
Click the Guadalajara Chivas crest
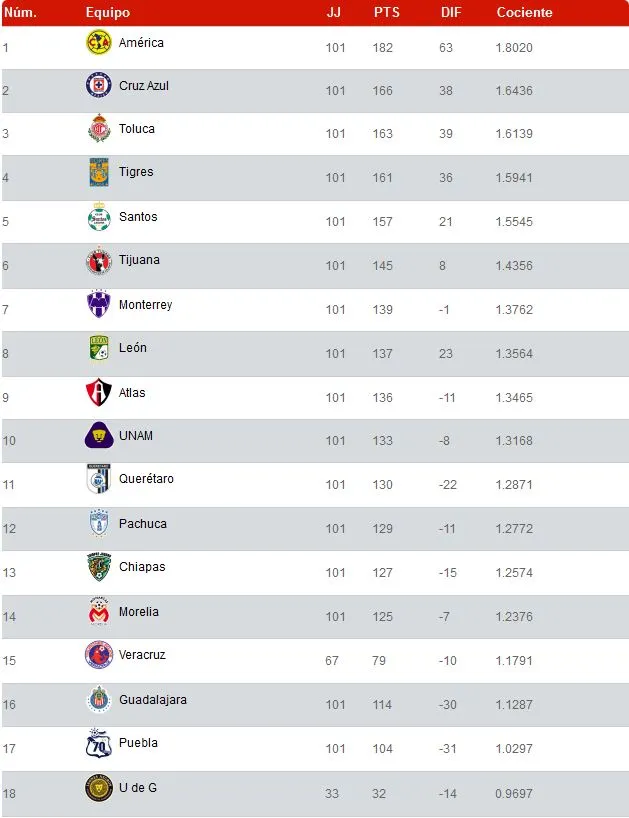point(98,700)
